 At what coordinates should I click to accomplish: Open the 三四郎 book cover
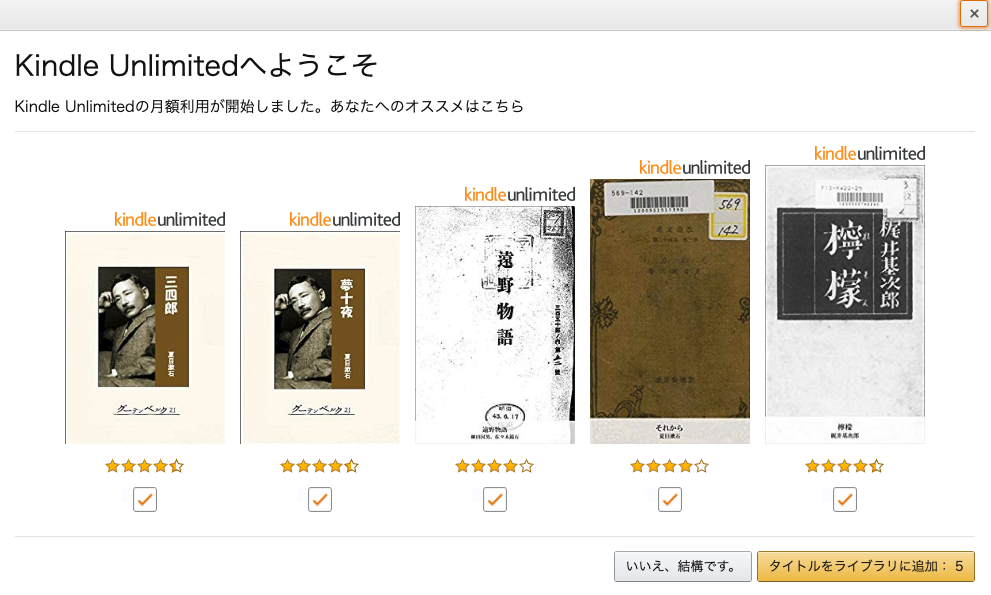pyautogui.click(x=145, y=338)
